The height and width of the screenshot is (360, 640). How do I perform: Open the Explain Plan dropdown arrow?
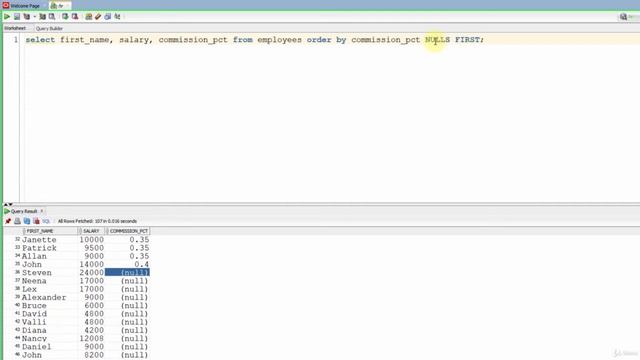(x=35, y=17)
